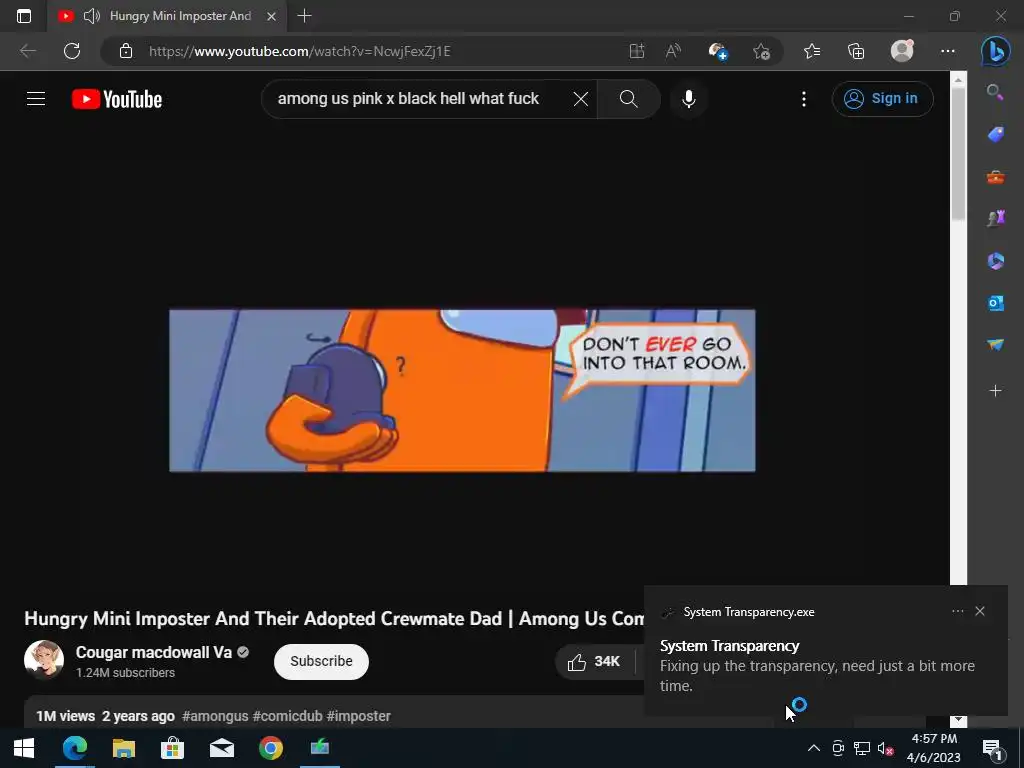This screenshot has width=1024, height=768.
Task: Sign in to YouTube
Action: [882, 99]
